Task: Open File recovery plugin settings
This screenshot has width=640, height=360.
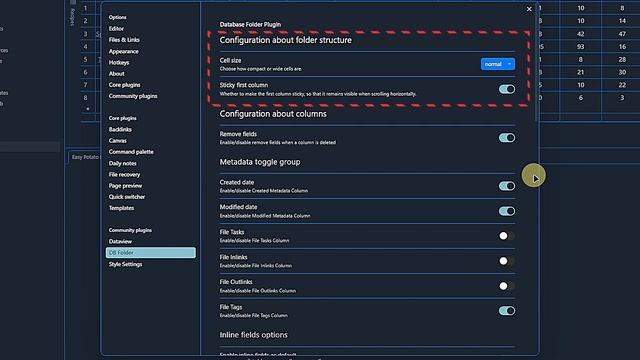Action: pyautogui.click(x=124, y=175)
